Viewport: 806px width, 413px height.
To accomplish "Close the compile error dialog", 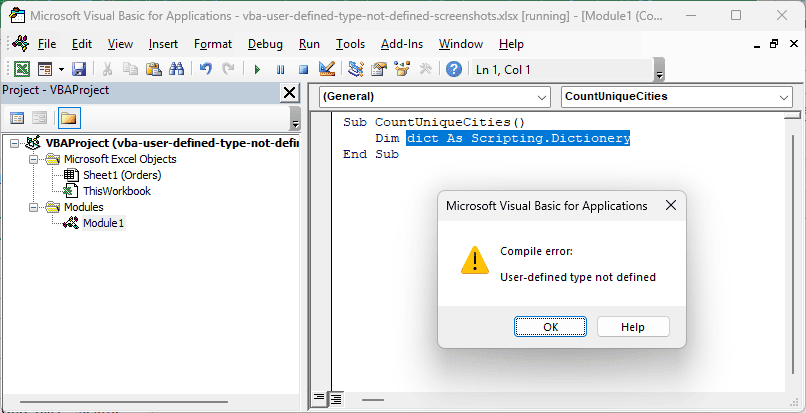I will point(671,206).
